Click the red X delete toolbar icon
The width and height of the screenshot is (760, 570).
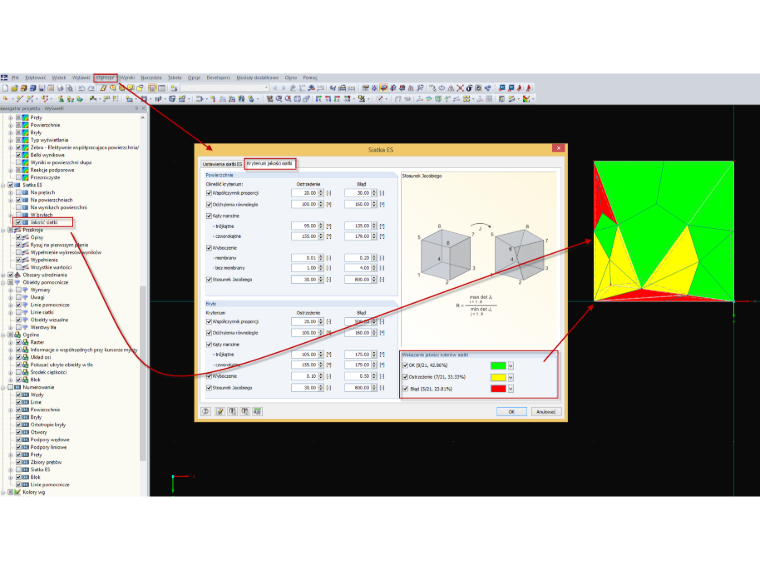click(460, 88)
